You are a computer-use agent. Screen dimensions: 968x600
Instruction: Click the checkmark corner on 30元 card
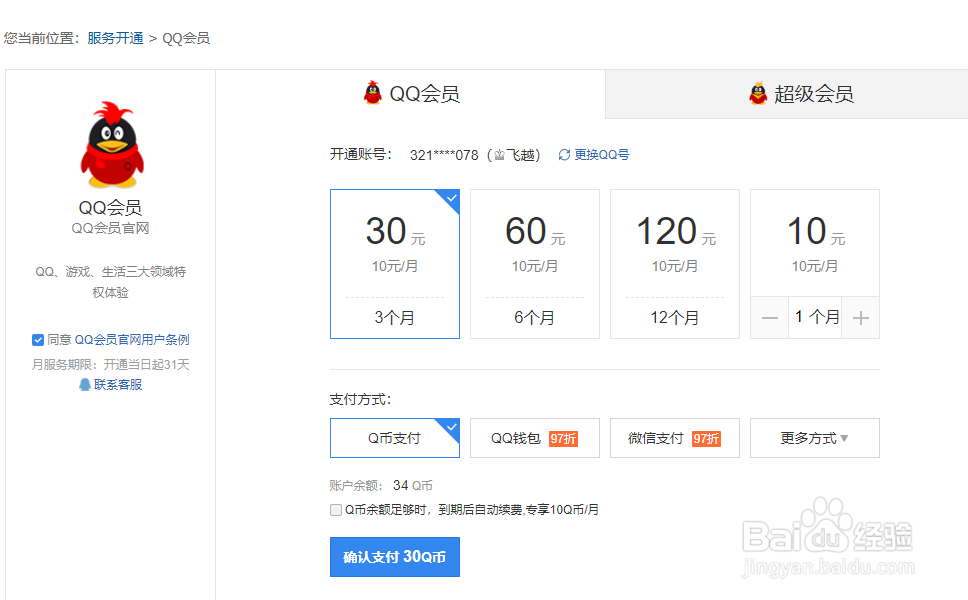452,198
